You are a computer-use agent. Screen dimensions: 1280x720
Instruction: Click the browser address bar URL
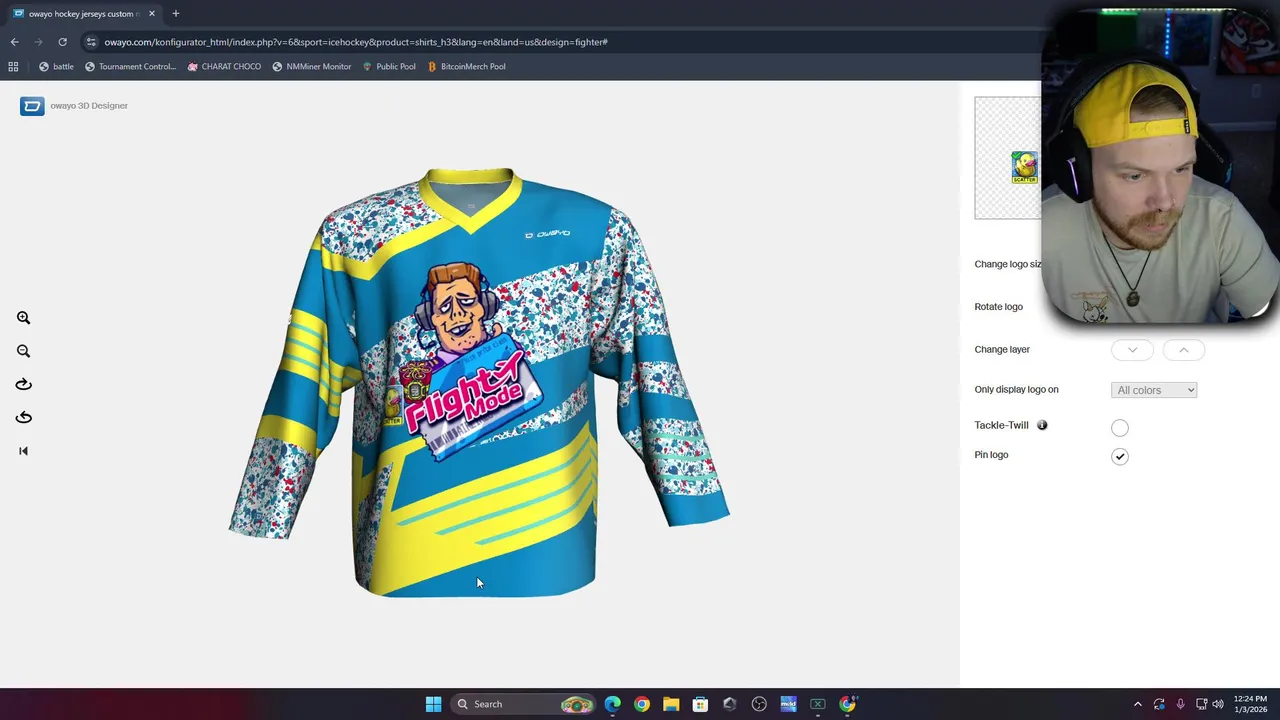(356, 42)
